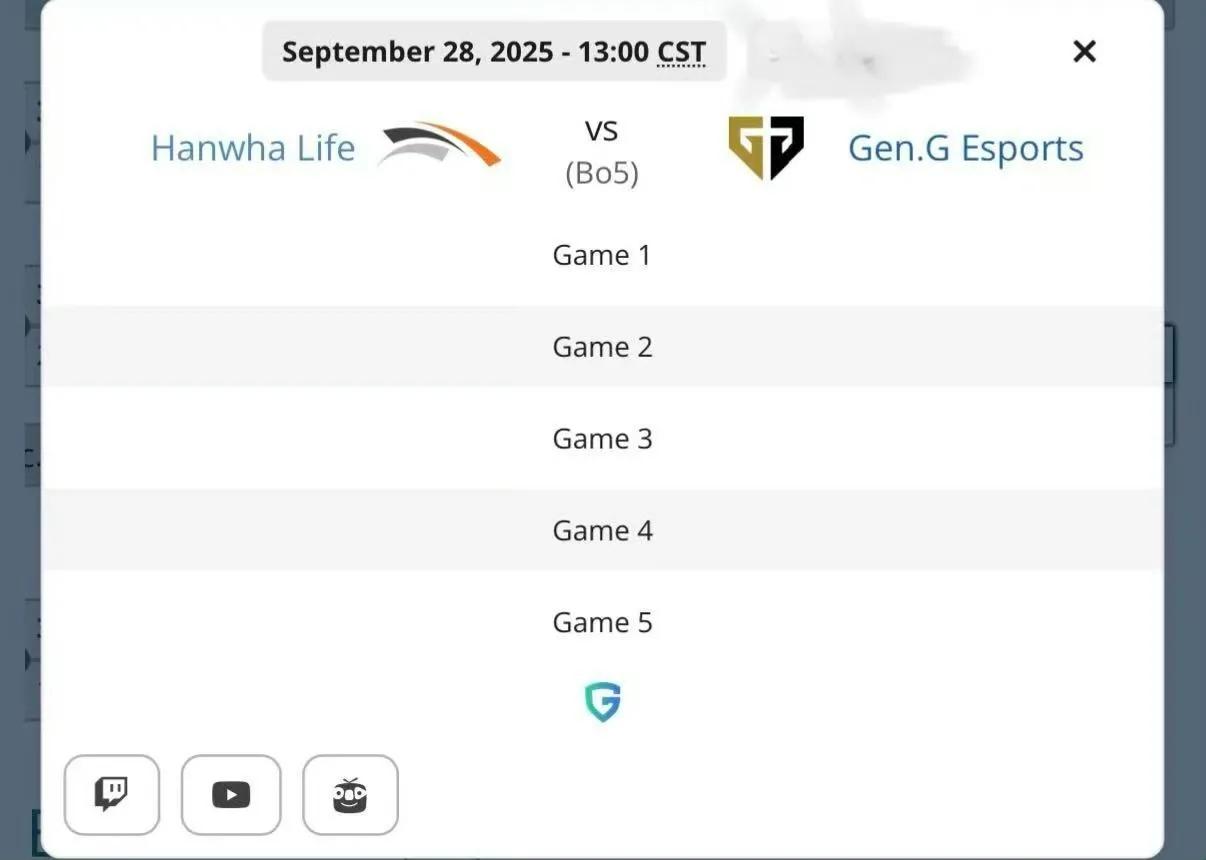Open the Hanwha Life team page

[253, 148]
